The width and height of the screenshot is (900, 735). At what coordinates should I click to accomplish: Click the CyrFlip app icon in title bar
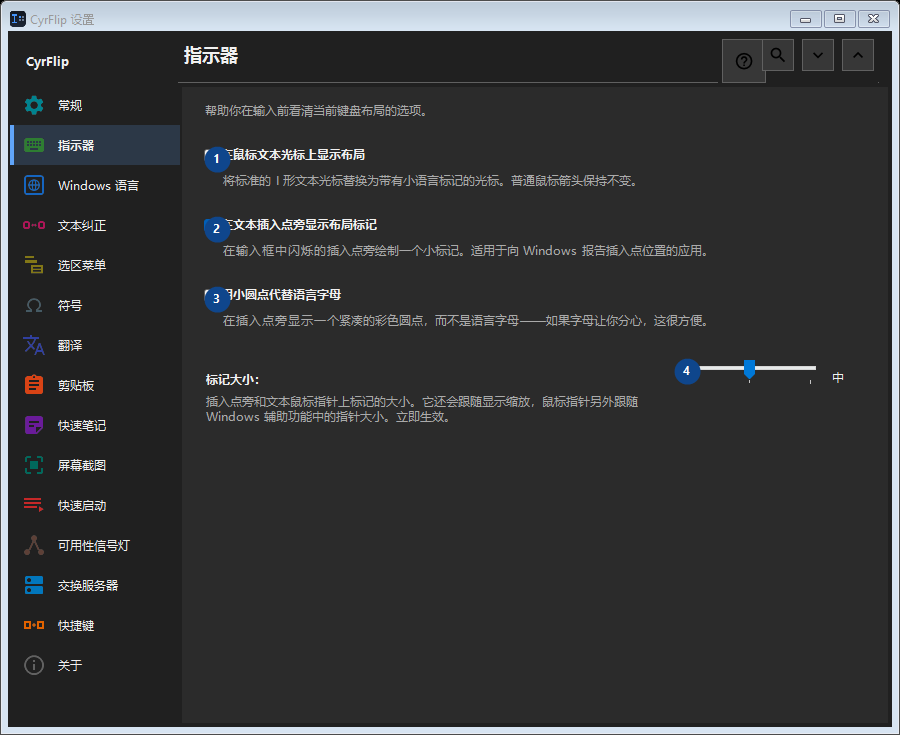click(18, 19)
